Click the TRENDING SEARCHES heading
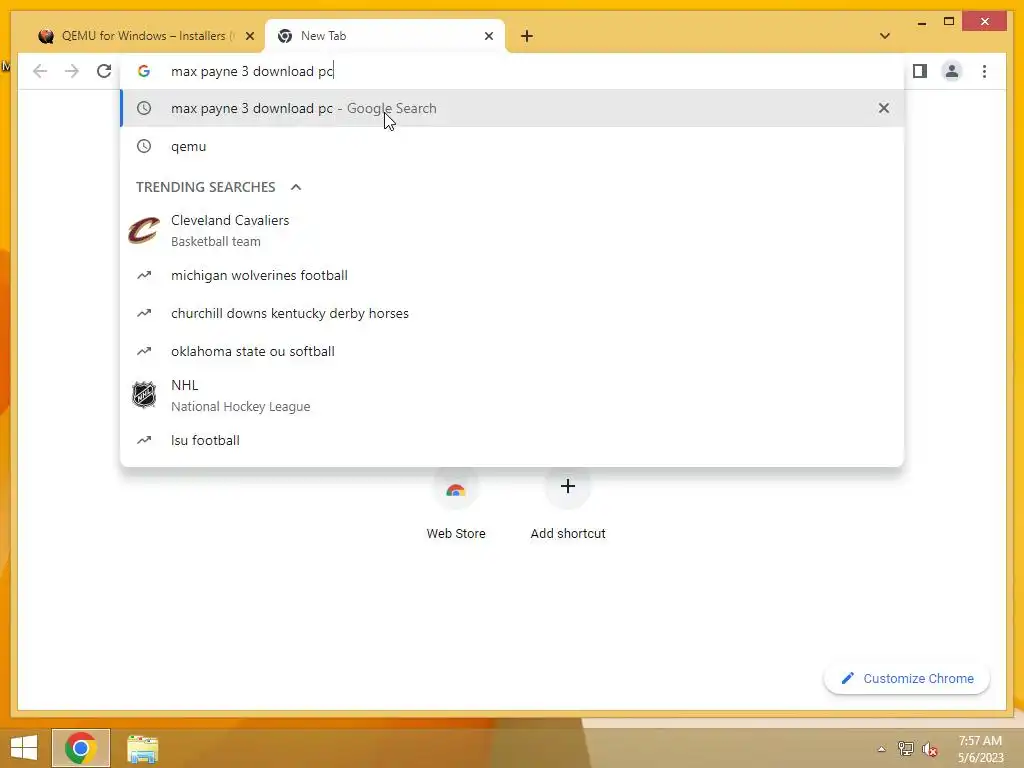This screenshot has height=768, width=1024. point(206,187)
